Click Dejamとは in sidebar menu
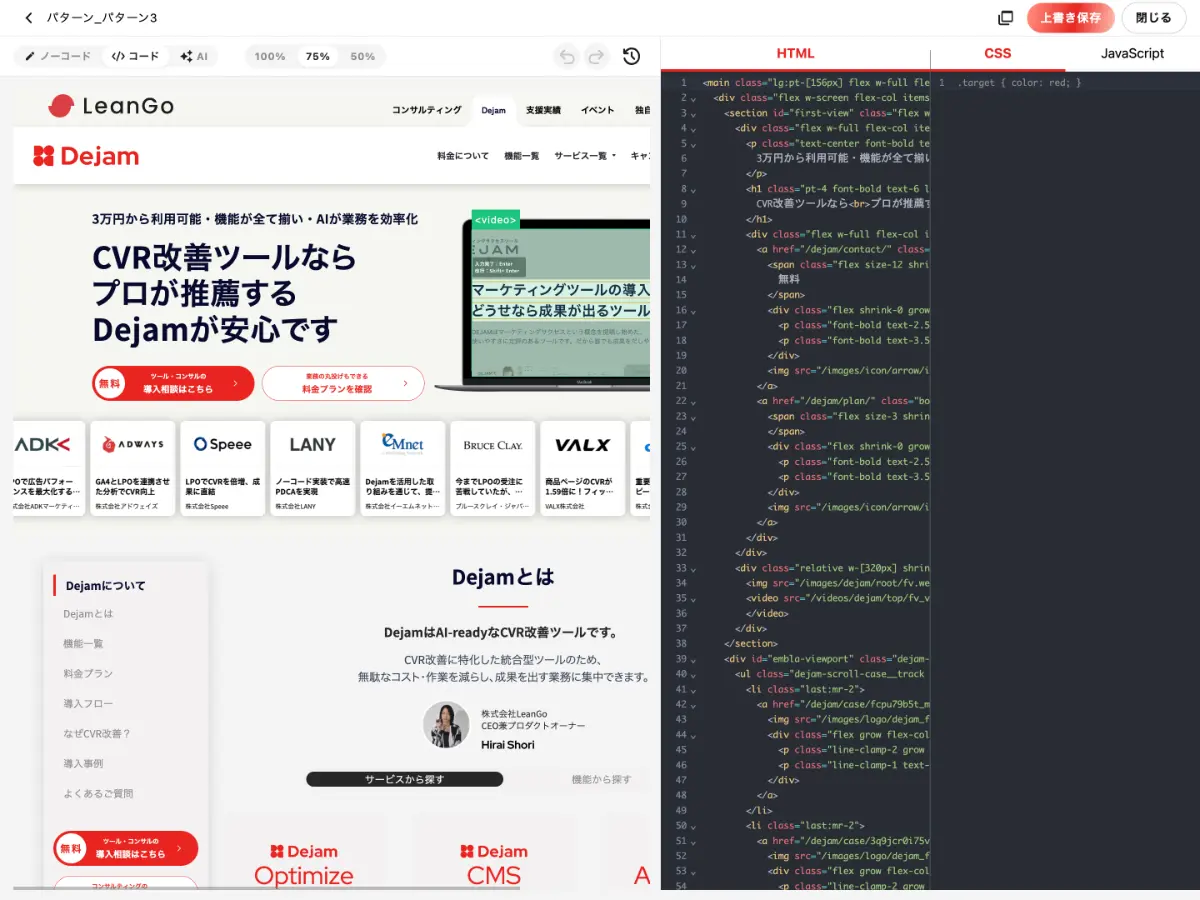The width and height of the screenshot is (1200, 900). pyautogui.click(x=88, y=614)
